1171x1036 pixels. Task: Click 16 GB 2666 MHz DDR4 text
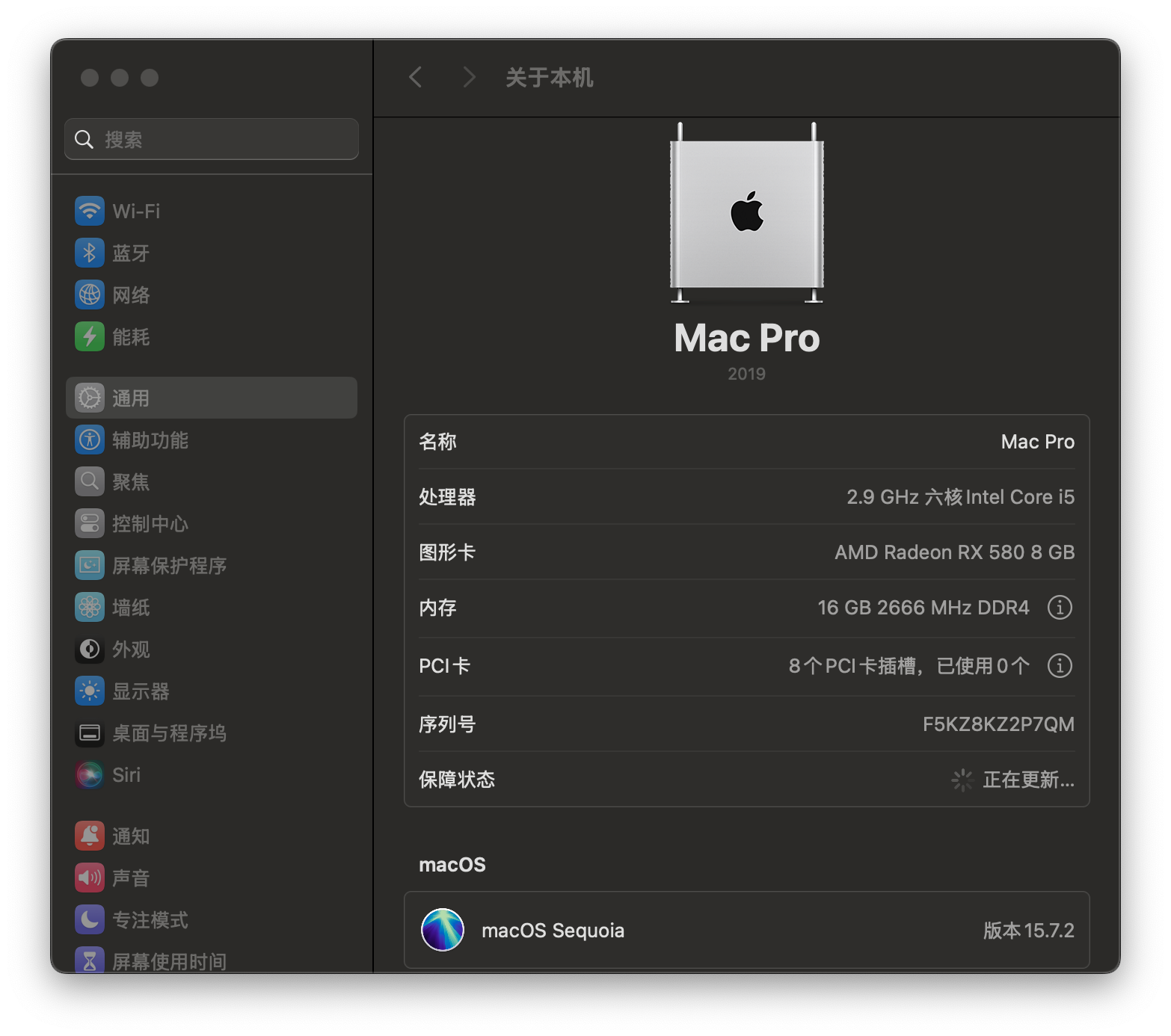tap(923, 608)
